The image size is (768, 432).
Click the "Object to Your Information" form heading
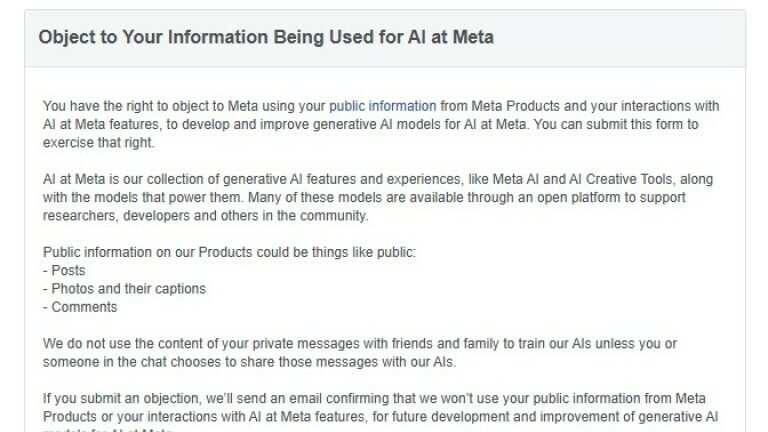point(266,37)
